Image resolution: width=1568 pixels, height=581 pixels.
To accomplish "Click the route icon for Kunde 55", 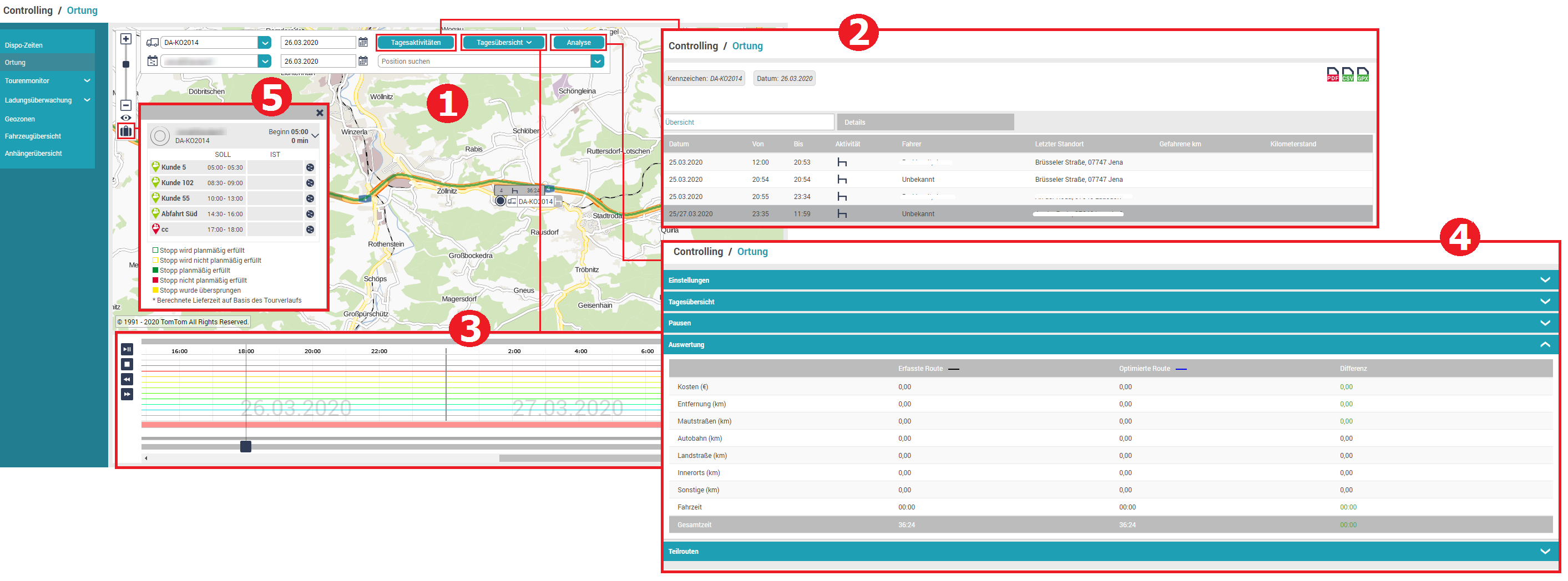I will (310, 198).
